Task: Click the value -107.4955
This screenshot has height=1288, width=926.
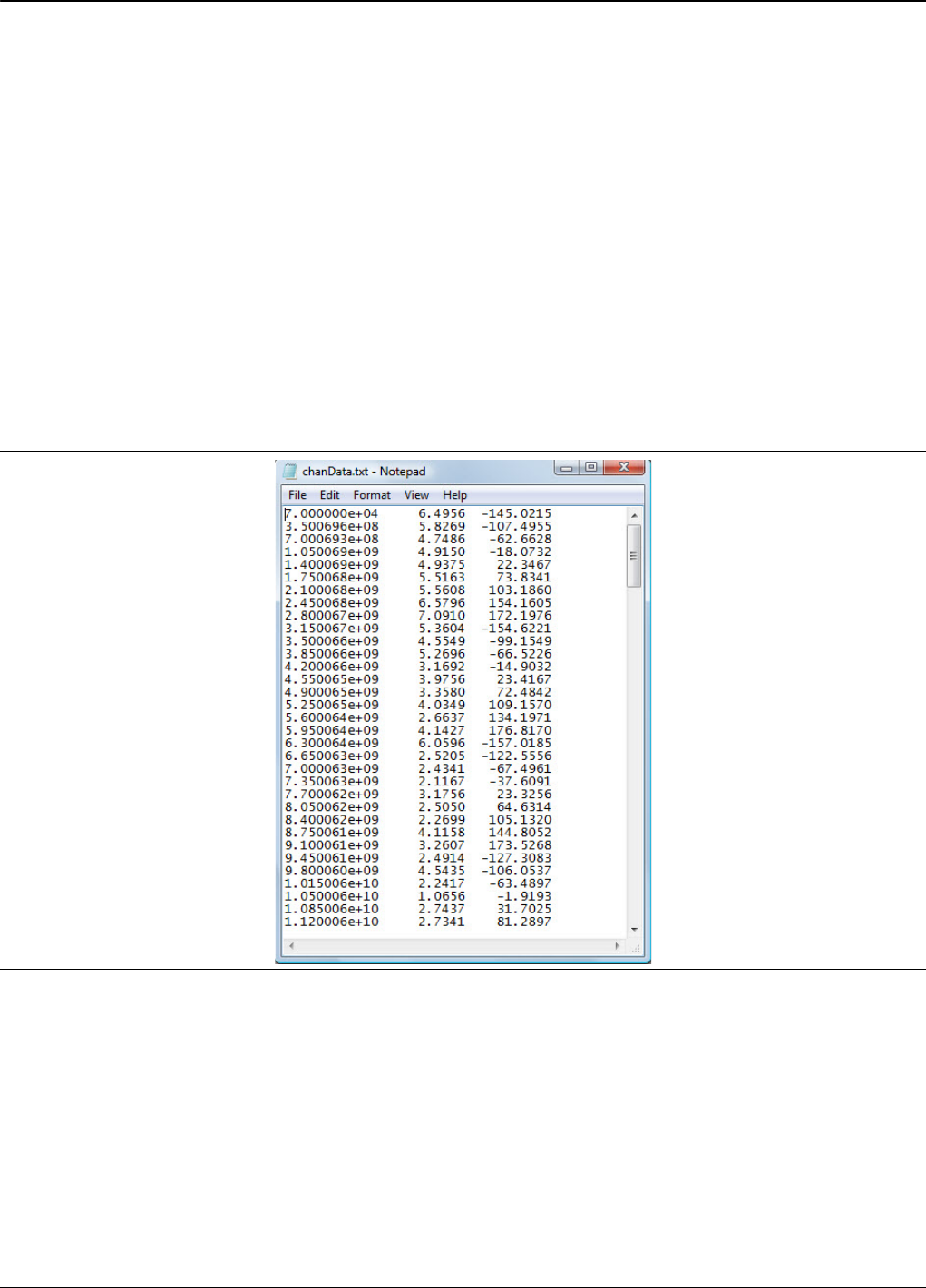Action: [517, 526]
